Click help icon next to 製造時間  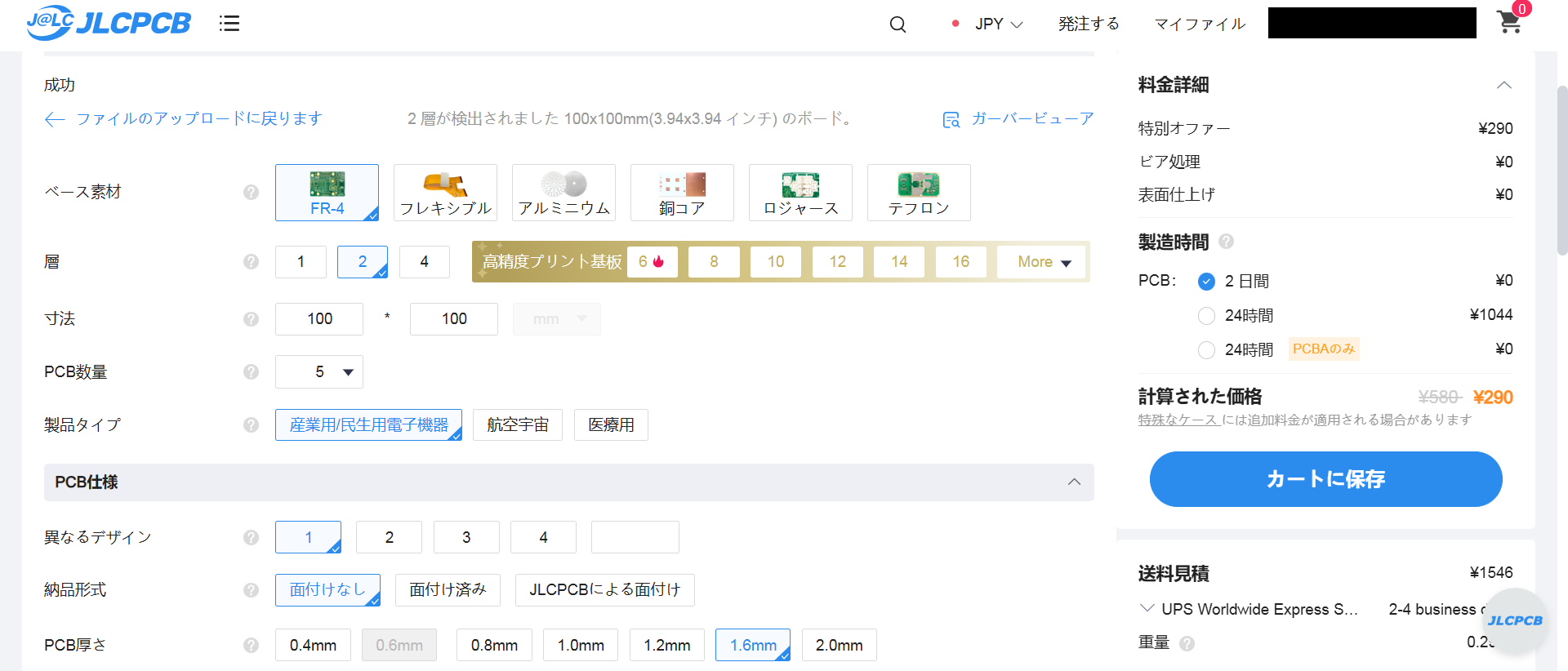[x=1226, y=242]
